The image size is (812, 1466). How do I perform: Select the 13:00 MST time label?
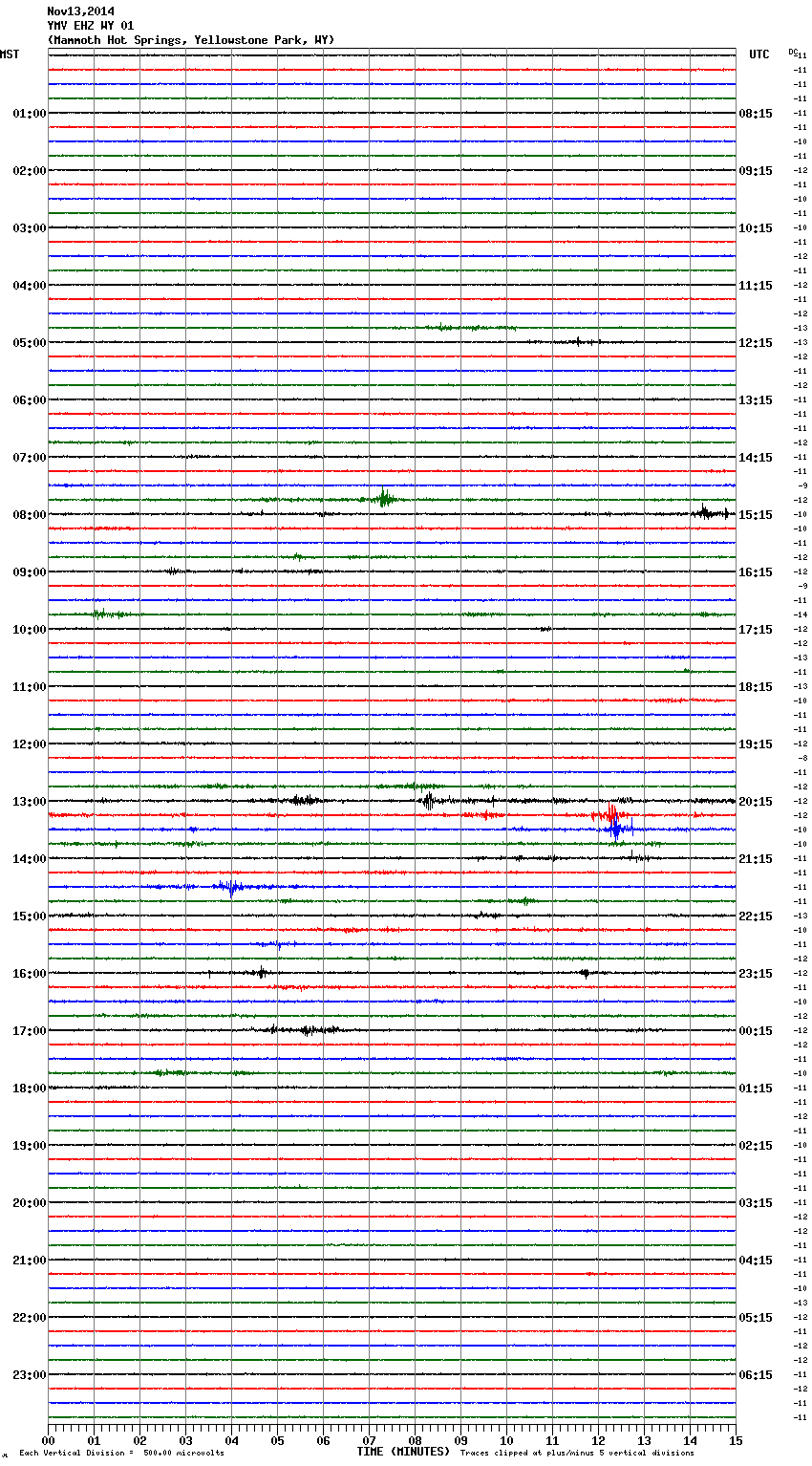(x=30, y=802)
